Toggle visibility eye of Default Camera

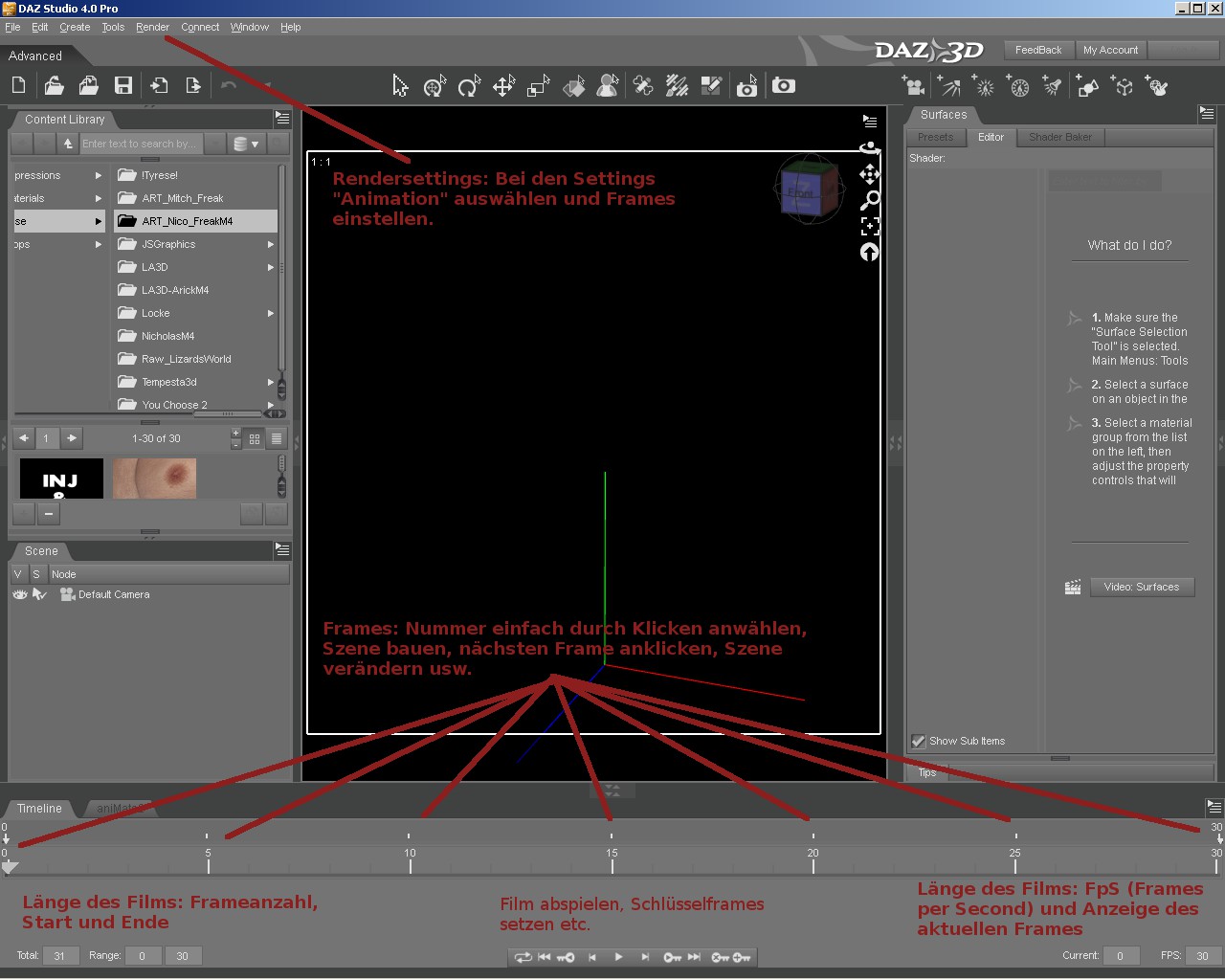click(19, 594)
